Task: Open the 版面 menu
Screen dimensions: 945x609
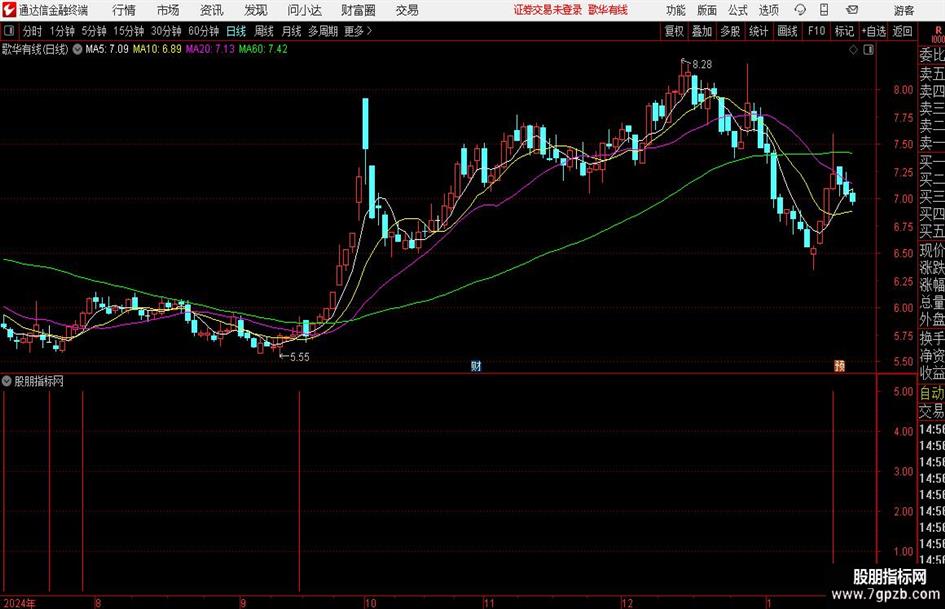Action: [707, 10]
